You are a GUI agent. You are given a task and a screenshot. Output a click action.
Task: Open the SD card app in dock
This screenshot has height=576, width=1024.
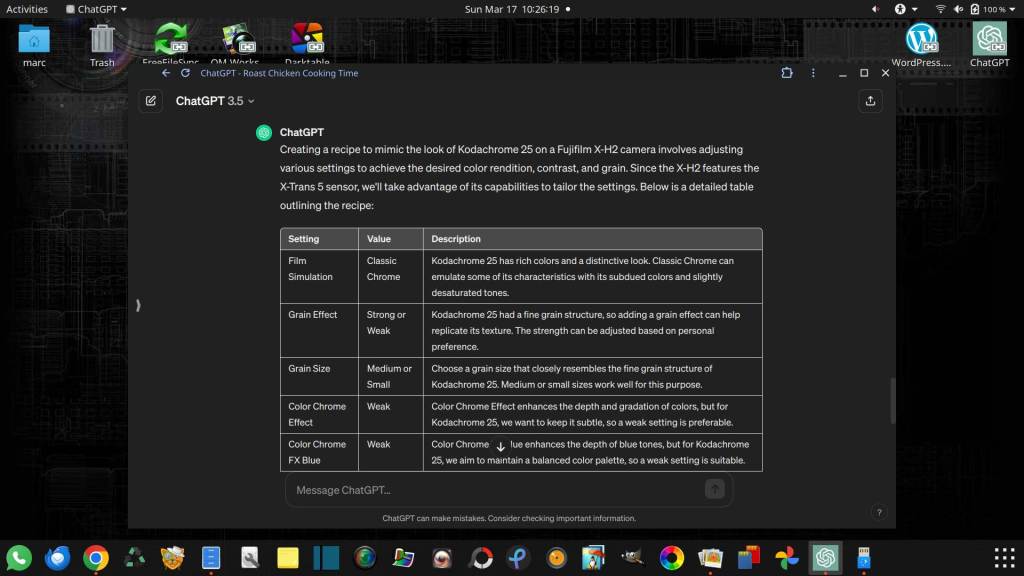point(748,558)
